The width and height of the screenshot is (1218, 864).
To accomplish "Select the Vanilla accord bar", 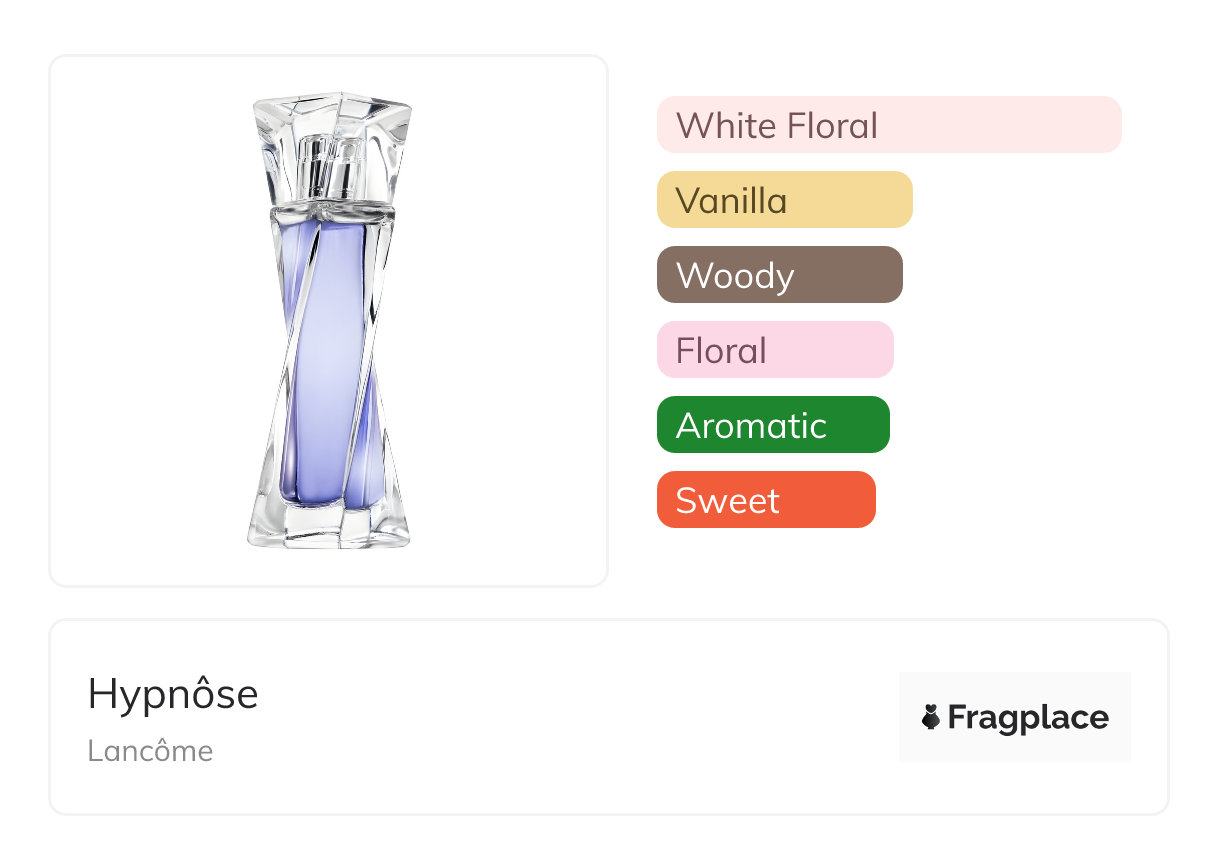I will pyautogui.click(x=785, y=200).
